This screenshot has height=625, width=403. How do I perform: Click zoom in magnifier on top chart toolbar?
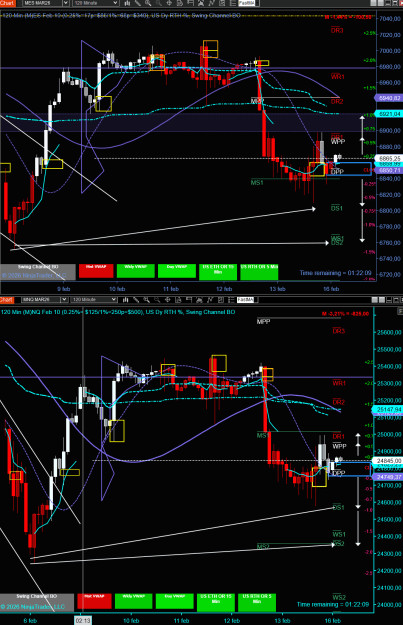click(148, 3)
